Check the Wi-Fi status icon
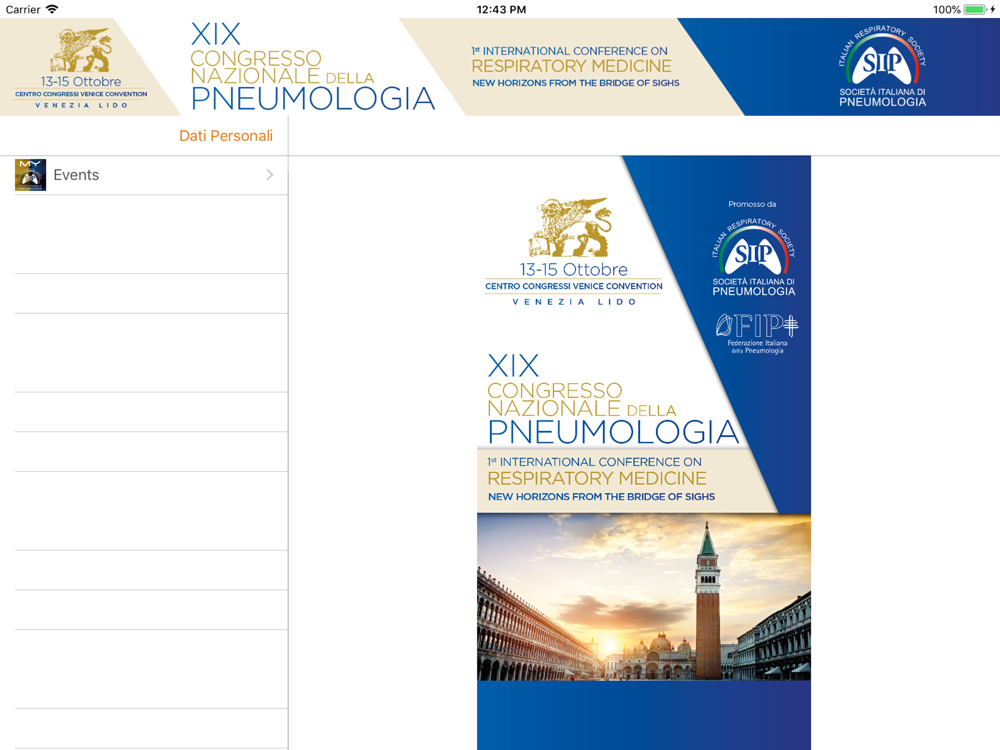 (52, 9)
